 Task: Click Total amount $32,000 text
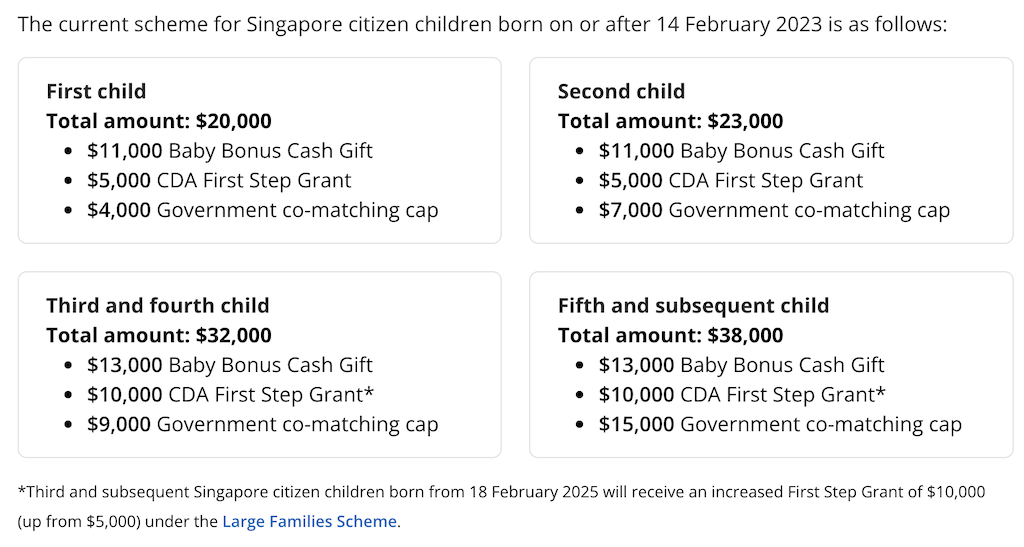point(159,336)
